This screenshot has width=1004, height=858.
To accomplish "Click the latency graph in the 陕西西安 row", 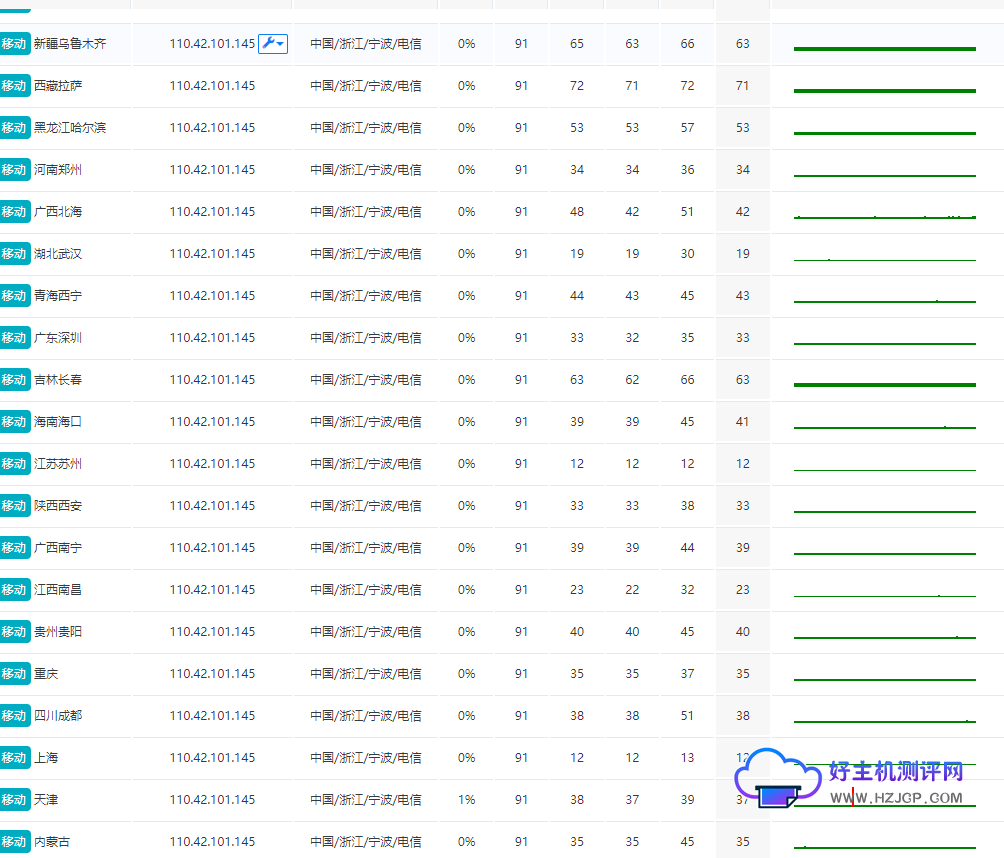I will pos(884,510).
